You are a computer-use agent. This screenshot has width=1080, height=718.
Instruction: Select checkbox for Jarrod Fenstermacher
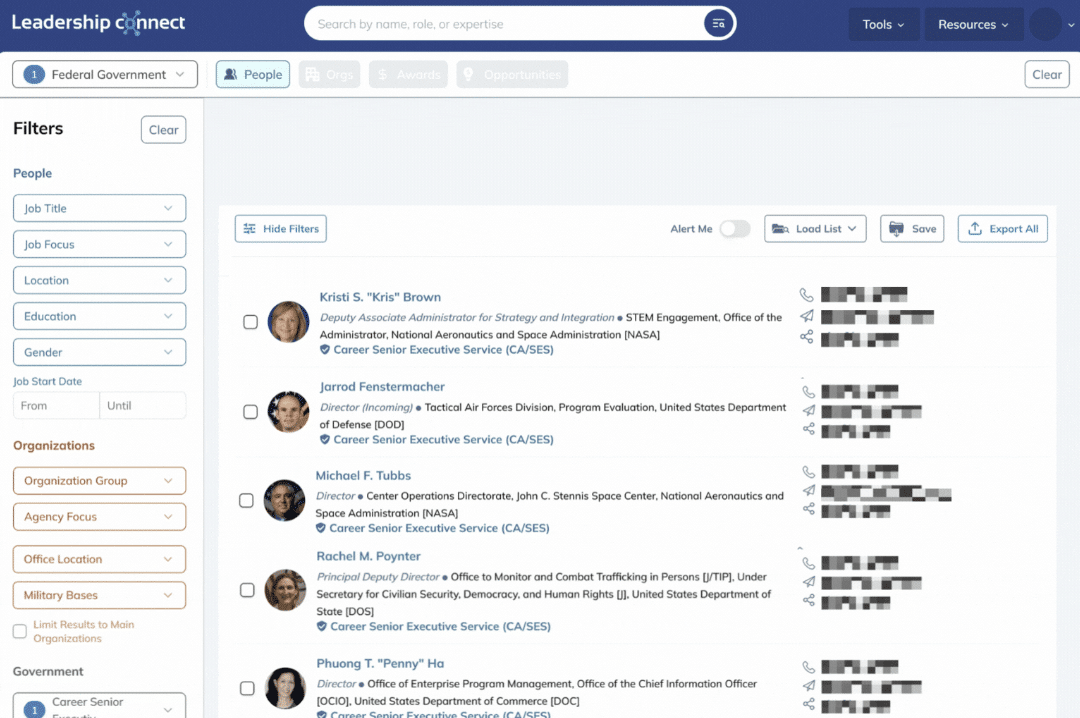coord(251,411)
